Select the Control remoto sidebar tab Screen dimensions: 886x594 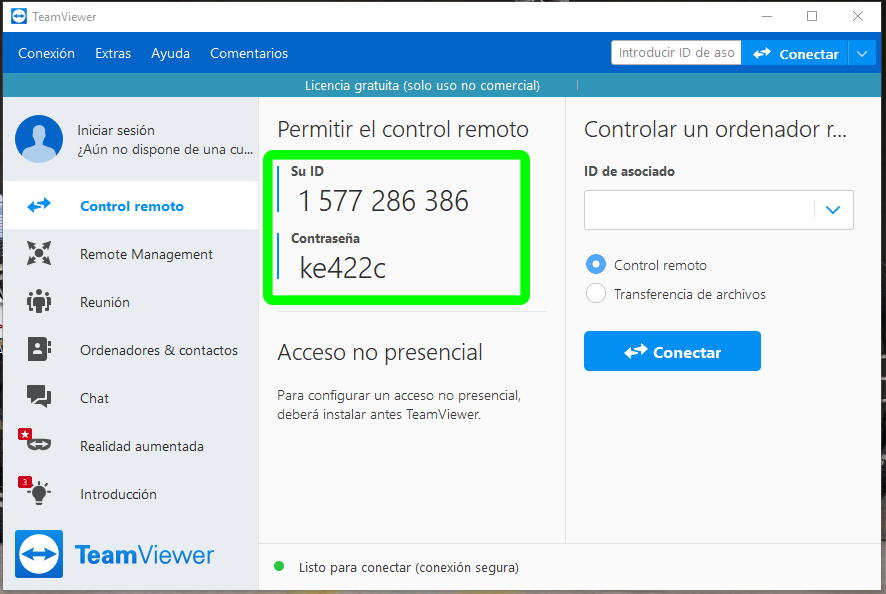[x=131, y=205]
